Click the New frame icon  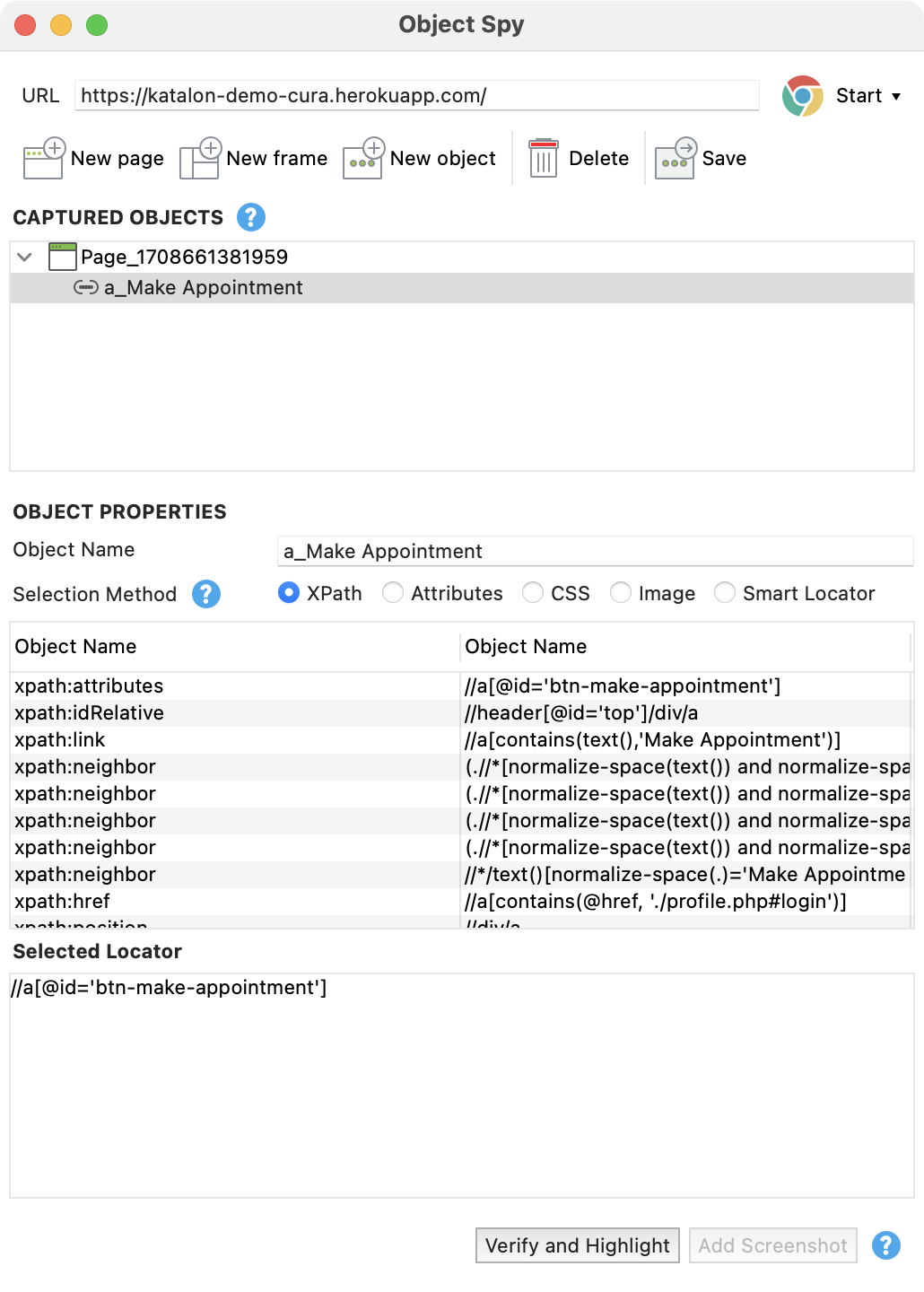pyautogui.click(x=200, y=159)
